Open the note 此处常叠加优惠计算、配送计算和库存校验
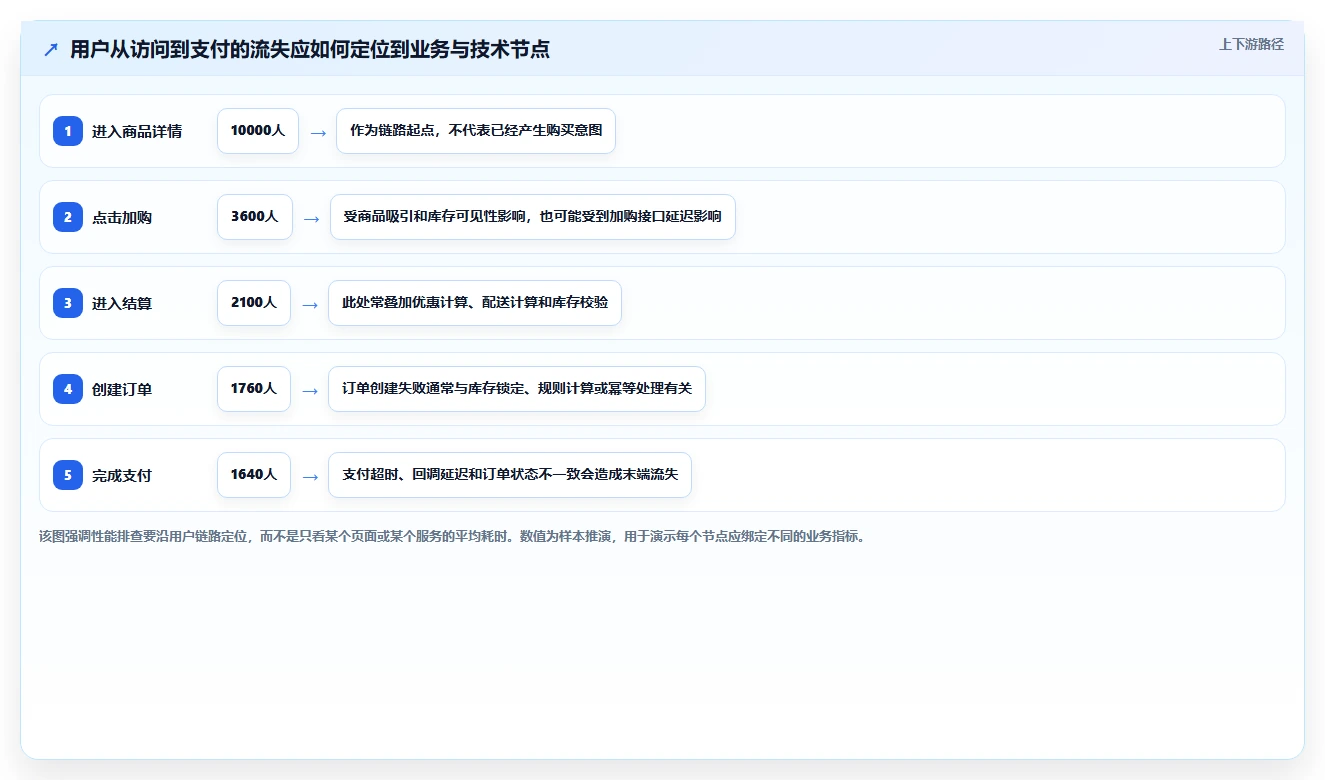Viewport: 1325px width, 780px height. 475,303
